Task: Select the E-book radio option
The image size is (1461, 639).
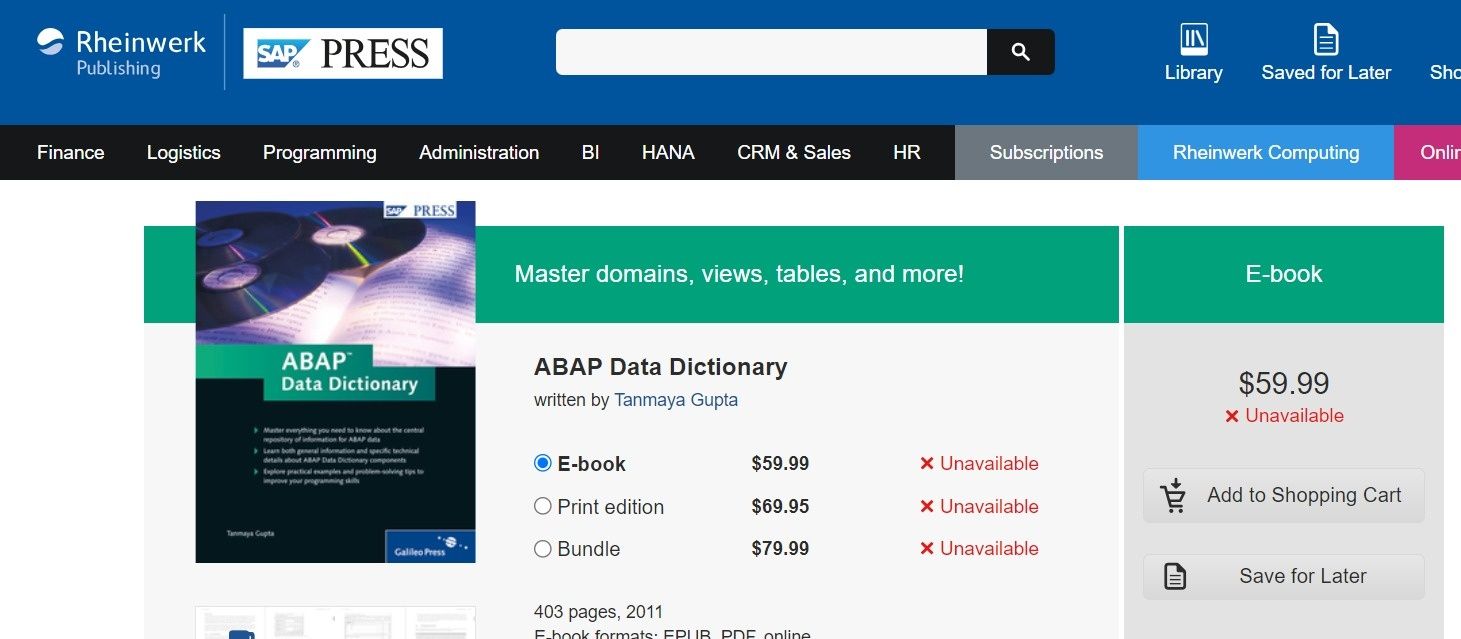Action: coord(543,463)
